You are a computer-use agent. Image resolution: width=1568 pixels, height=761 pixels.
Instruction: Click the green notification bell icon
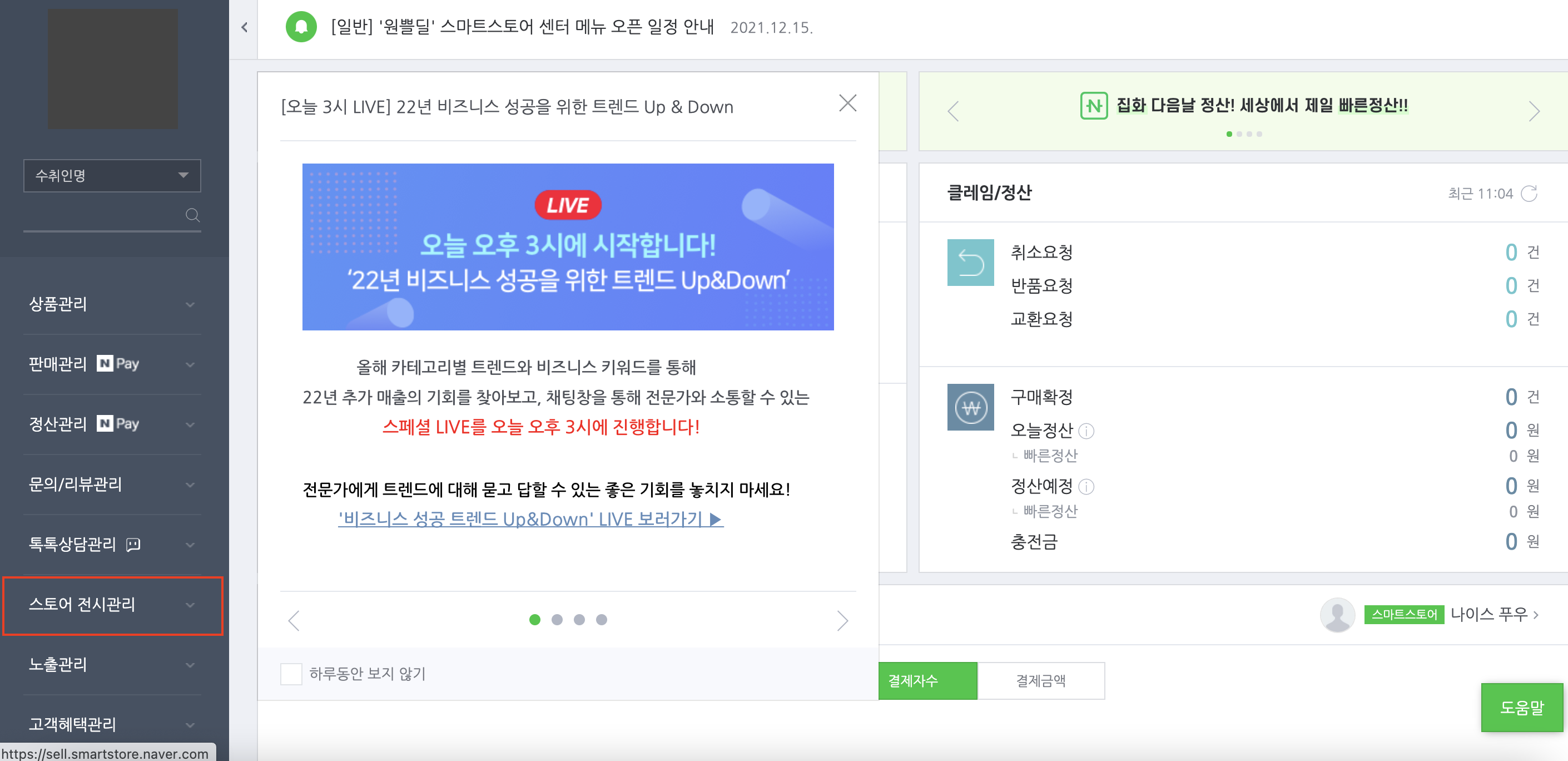(301, 27)
